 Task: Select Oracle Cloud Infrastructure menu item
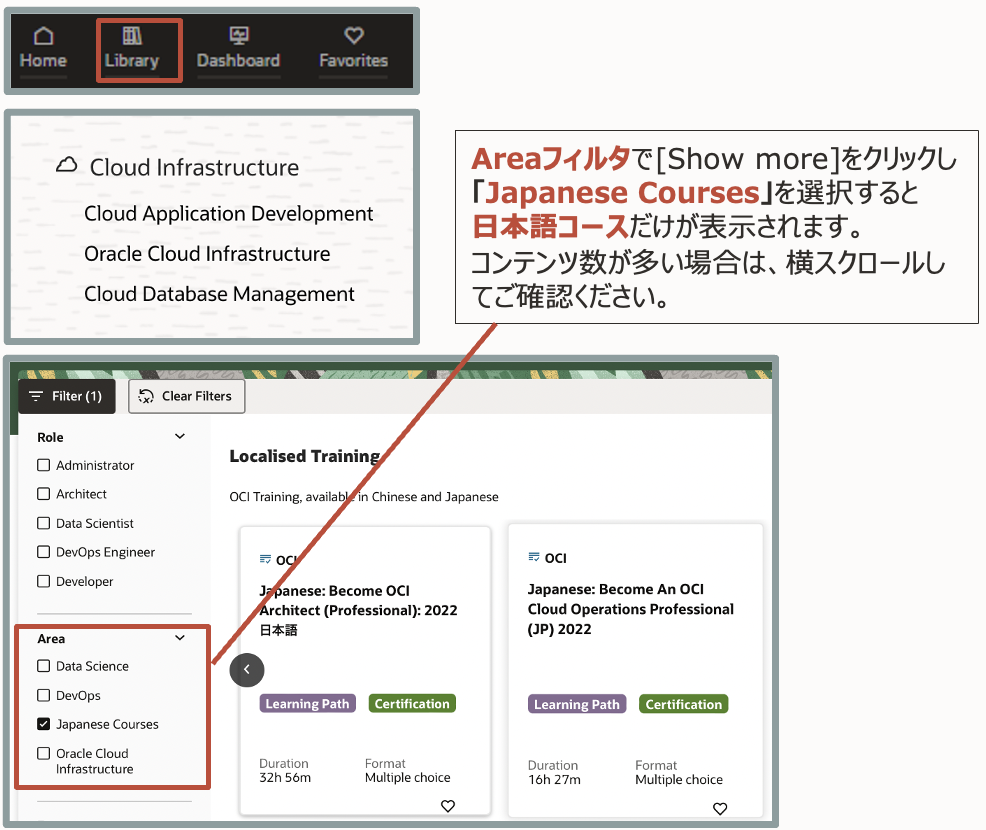pyautogui.click(x=207, y=254)
